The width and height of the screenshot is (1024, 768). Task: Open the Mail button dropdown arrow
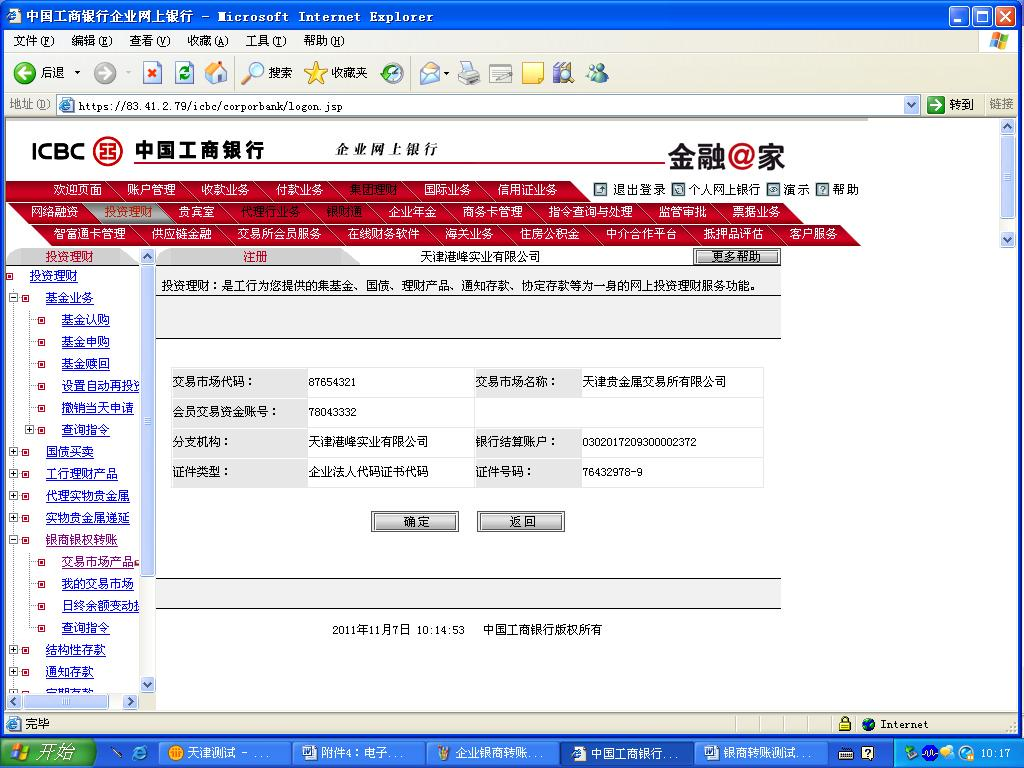click(447, 72)
